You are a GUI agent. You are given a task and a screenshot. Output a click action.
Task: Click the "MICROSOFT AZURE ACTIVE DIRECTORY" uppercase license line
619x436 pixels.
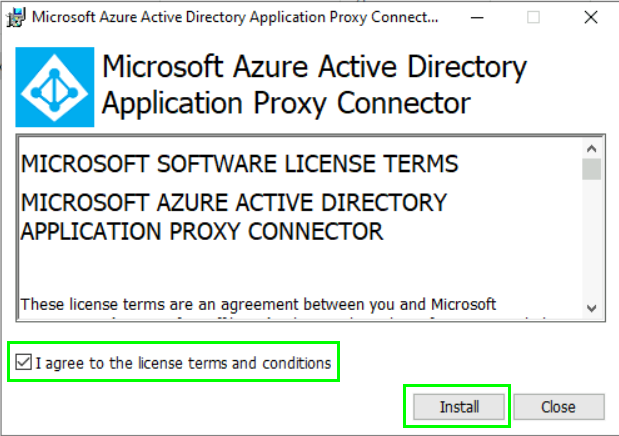coord(234,202)
